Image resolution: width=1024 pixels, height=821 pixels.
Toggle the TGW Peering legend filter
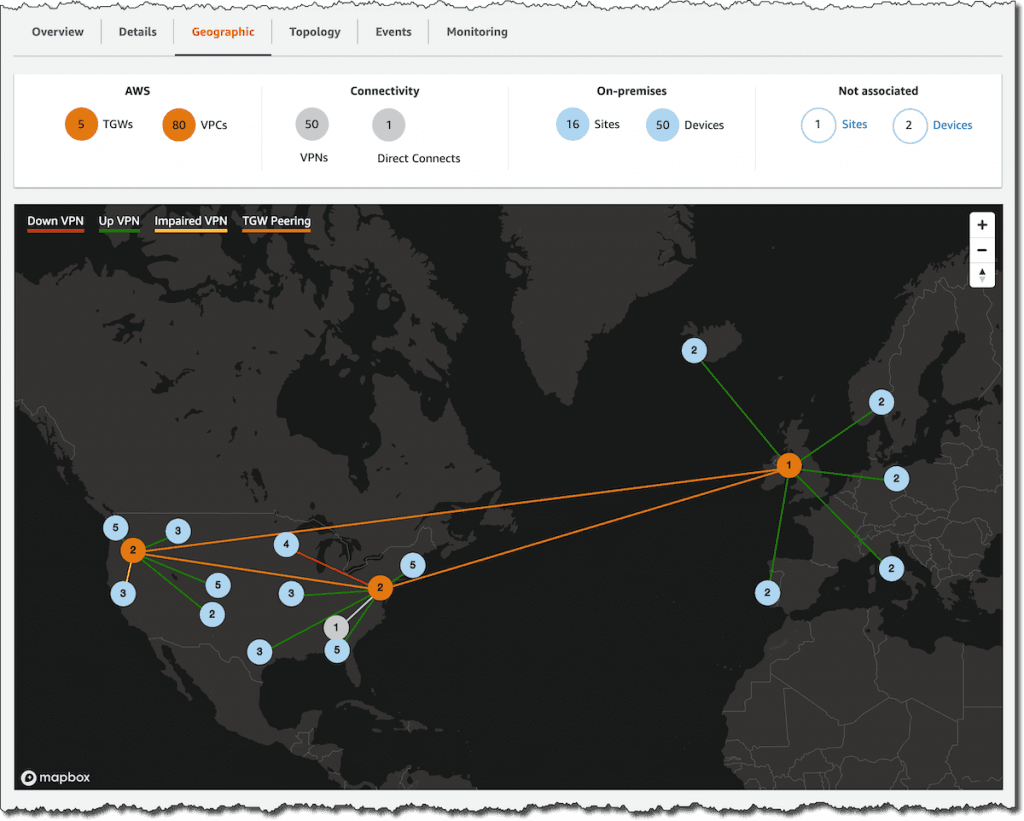click(x=276, y=221)
